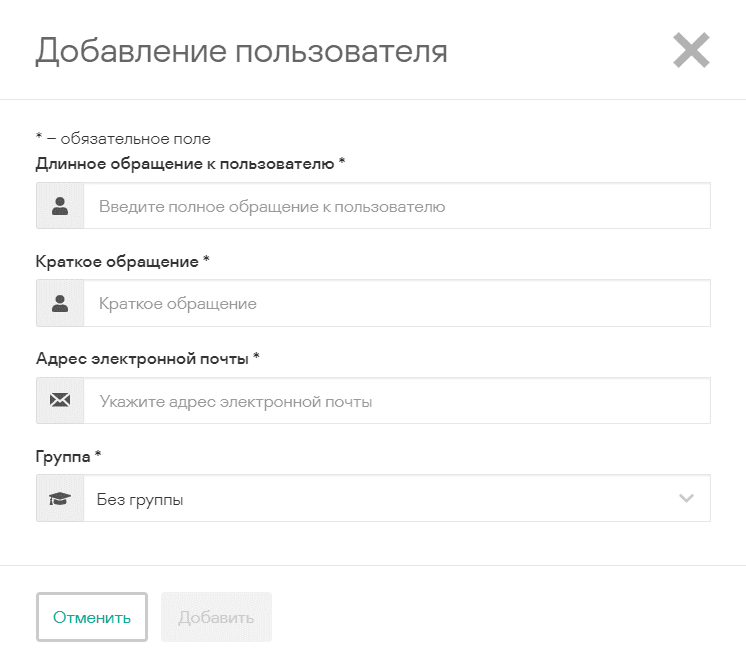Focus the Краткое обращение input field

(396, 303)
